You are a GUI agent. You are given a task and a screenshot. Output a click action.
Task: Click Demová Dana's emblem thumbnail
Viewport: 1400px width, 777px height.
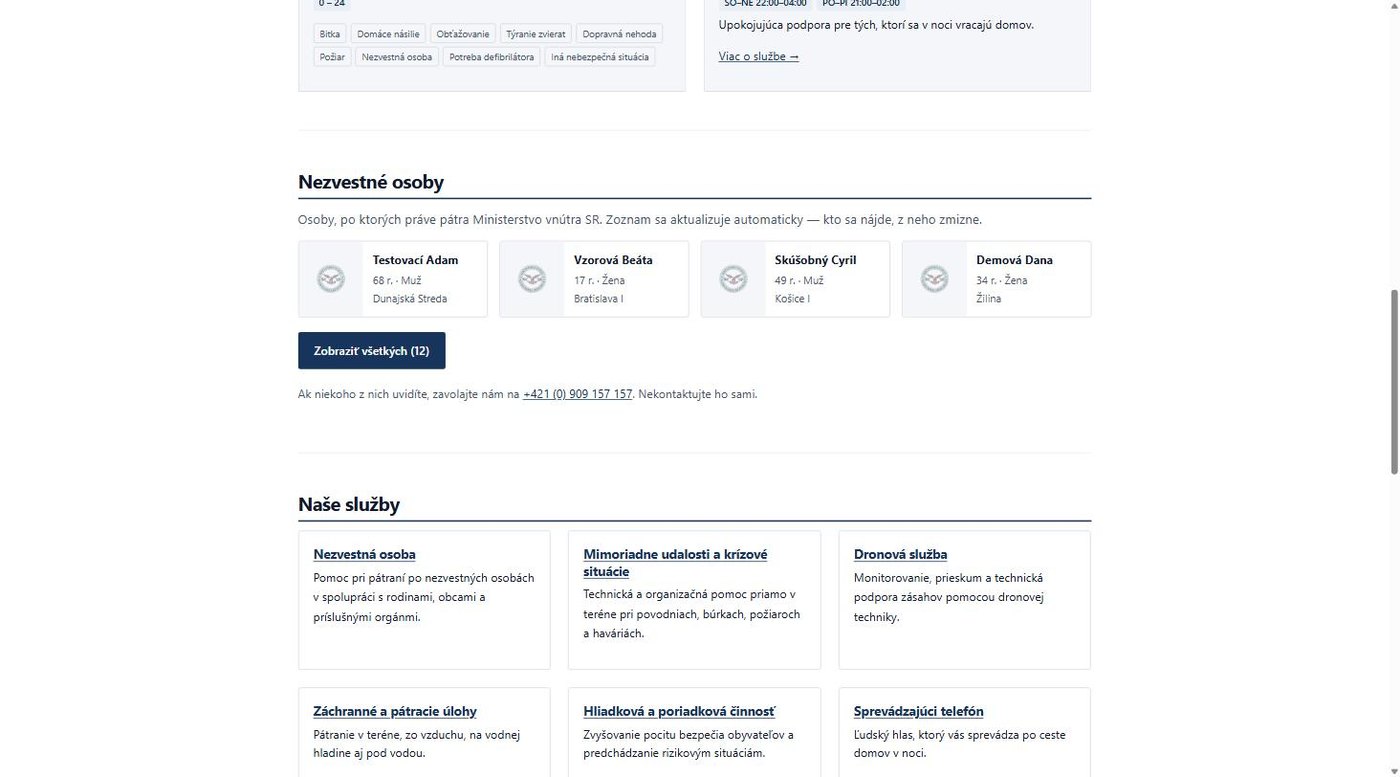point(934,279)
